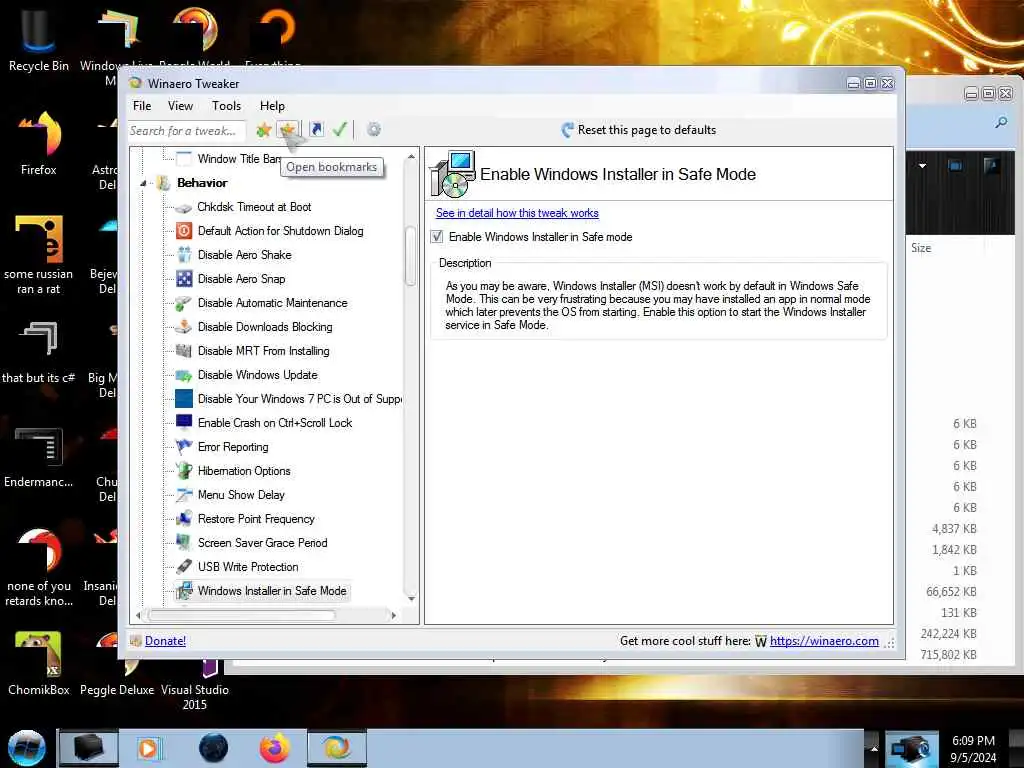1024x768 pixels.
Task: Click the green checkmark toolbar icon
Action: tap(340, 129)
